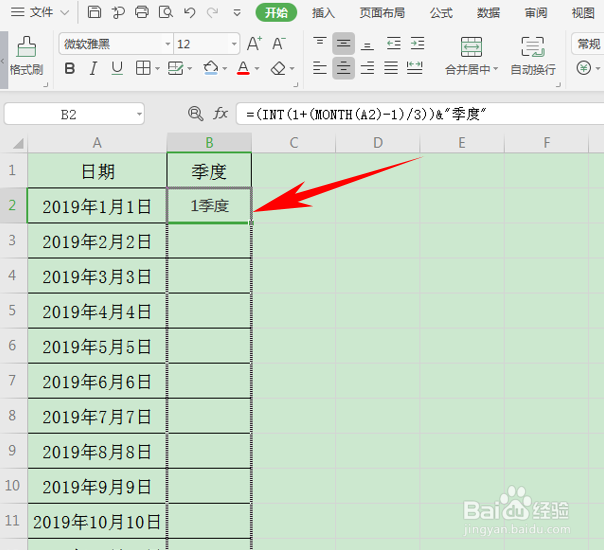Viewport: 604px width, 550px height.
Task: Undo the last action
Action: (189, 12)
